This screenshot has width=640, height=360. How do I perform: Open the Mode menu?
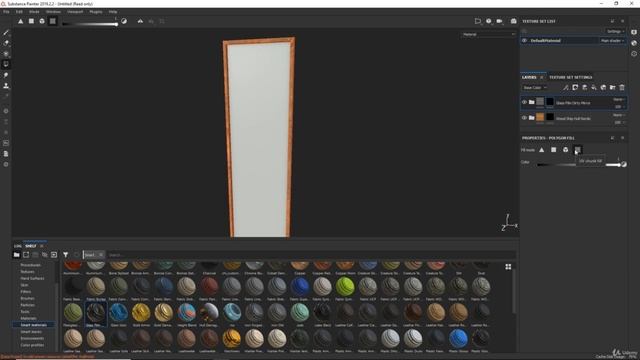[x=34, y=12]
